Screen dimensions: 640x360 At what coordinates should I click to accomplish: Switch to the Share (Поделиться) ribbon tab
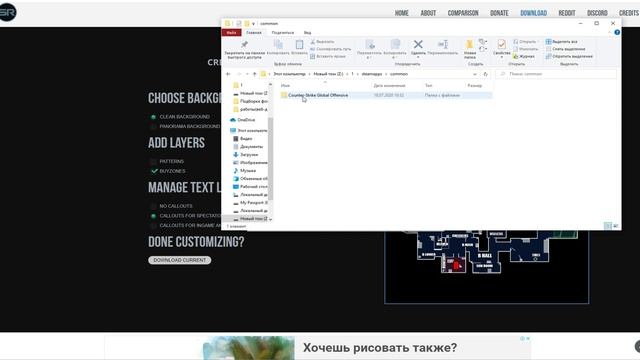tap(282, 33)
